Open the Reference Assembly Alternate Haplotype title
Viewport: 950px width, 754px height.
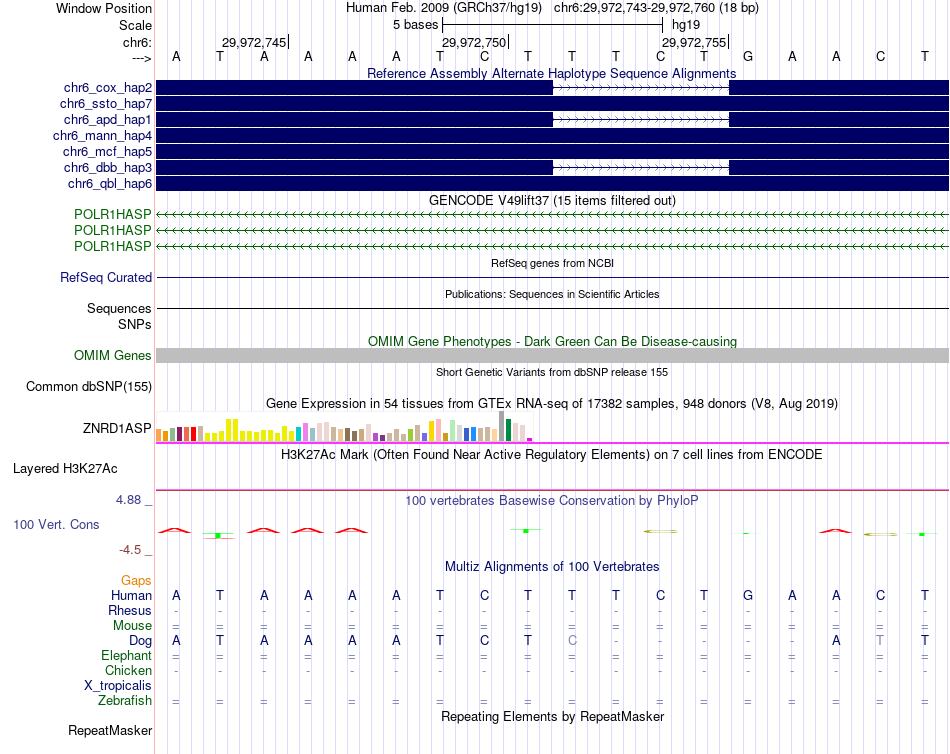[551, 73]
